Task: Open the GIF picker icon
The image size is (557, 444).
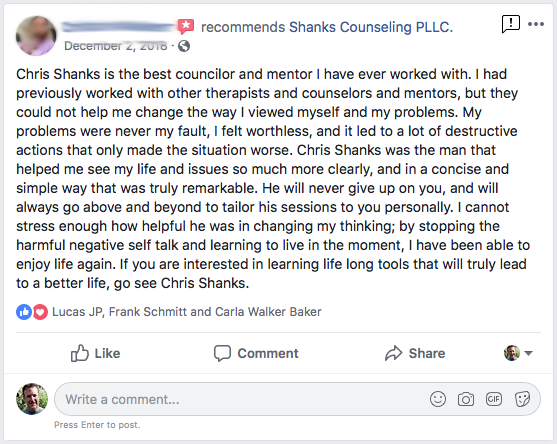Action: [494, 399]
